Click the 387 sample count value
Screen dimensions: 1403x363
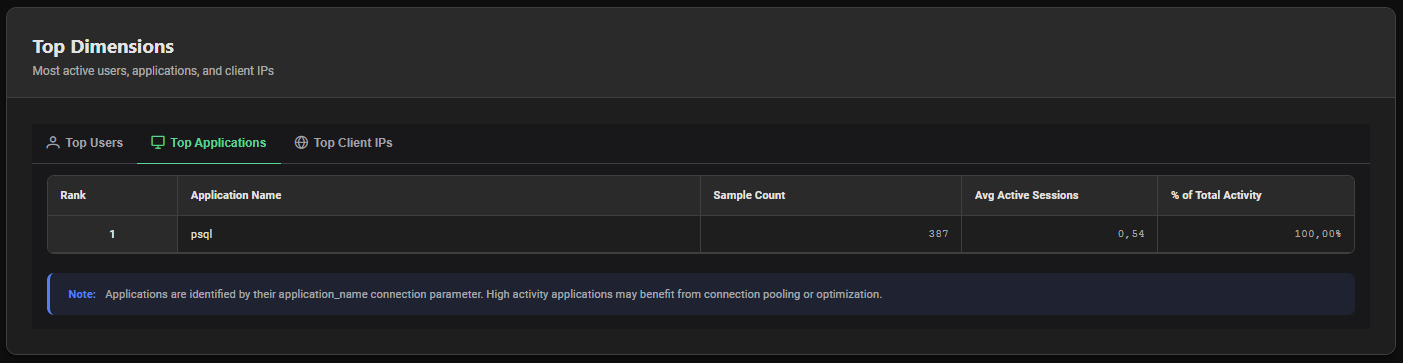[x=938, y=234]
